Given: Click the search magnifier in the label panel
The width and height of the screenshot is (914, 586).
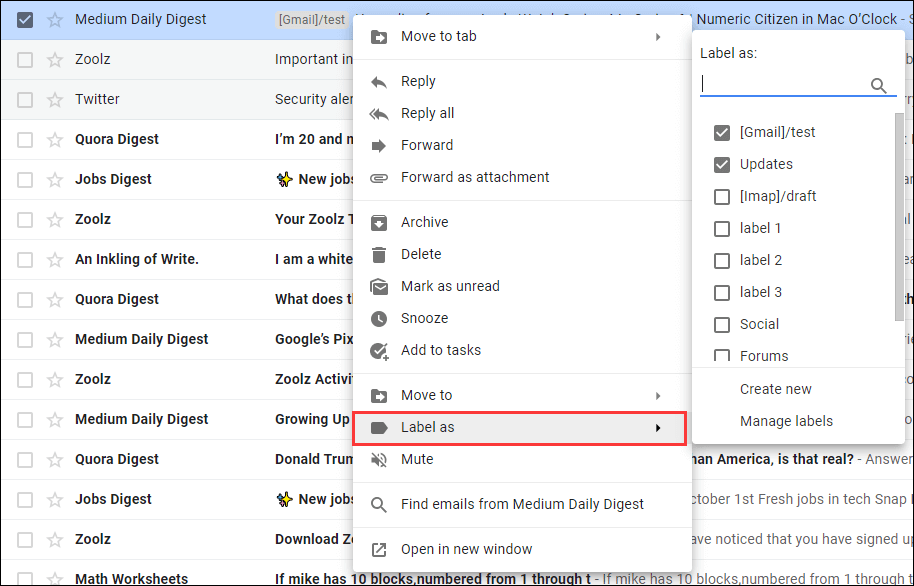Looking at the screenshot, I should click(879, 86).
